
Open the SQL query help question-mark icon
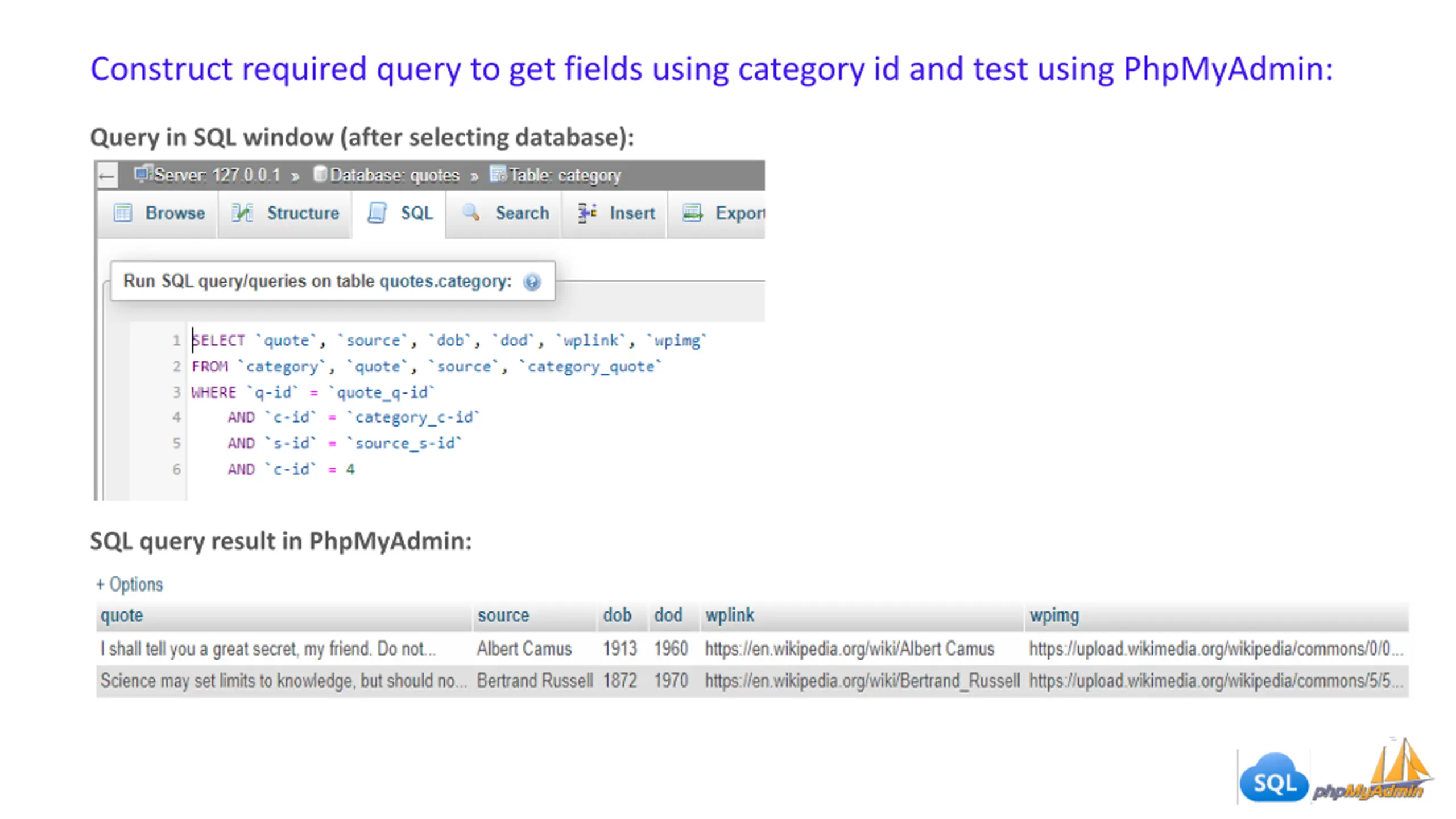532,282
